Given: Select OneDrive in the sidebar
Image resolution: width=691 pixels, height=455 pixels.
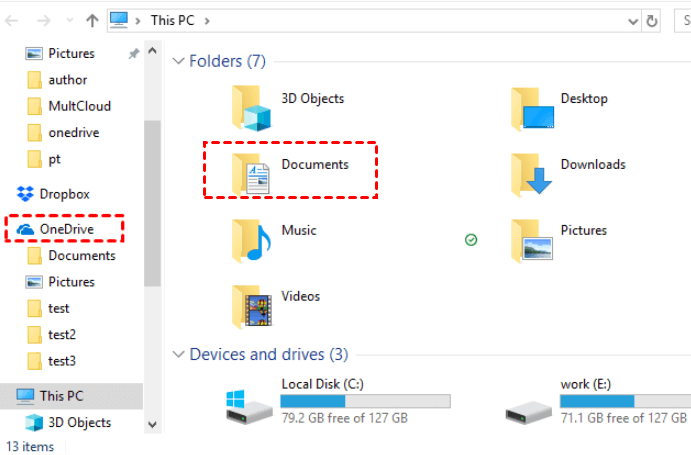Looking at the screenshot, I should tap(65, 229).
